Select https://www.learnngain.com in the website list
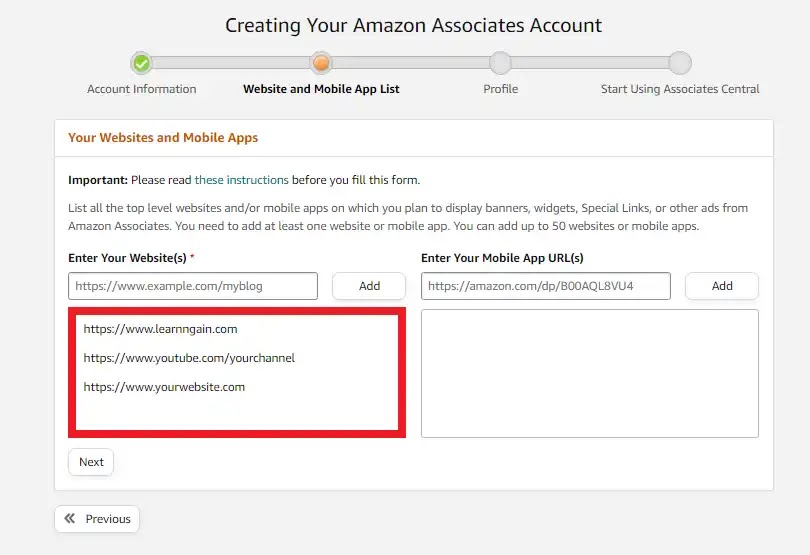 click(x=161, y=329)
